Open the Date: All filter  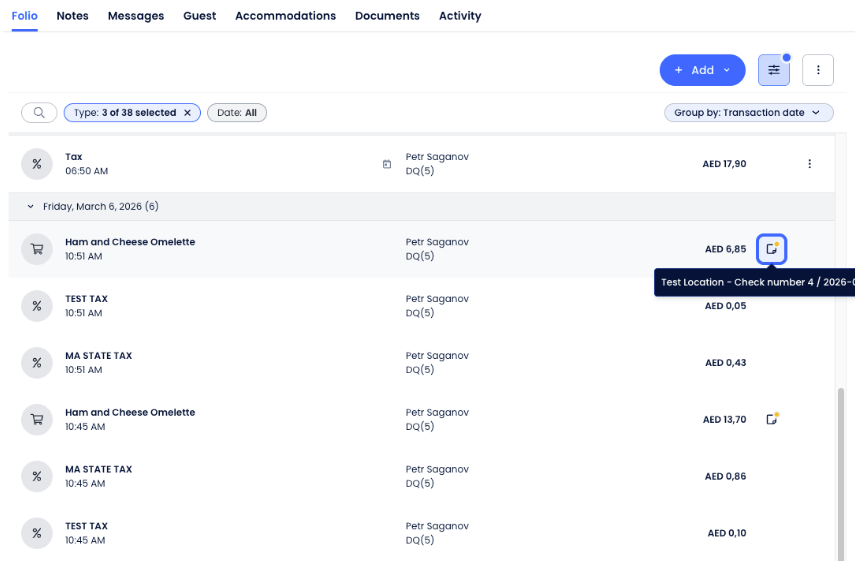[x=237, y=113]
